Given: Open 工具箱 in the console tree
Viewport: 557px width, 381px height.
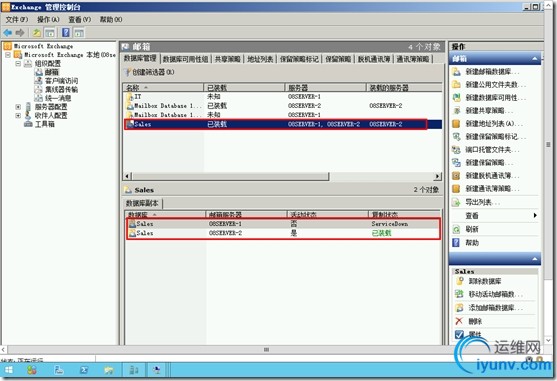Looking at the screenshot, I should (44, 124).
